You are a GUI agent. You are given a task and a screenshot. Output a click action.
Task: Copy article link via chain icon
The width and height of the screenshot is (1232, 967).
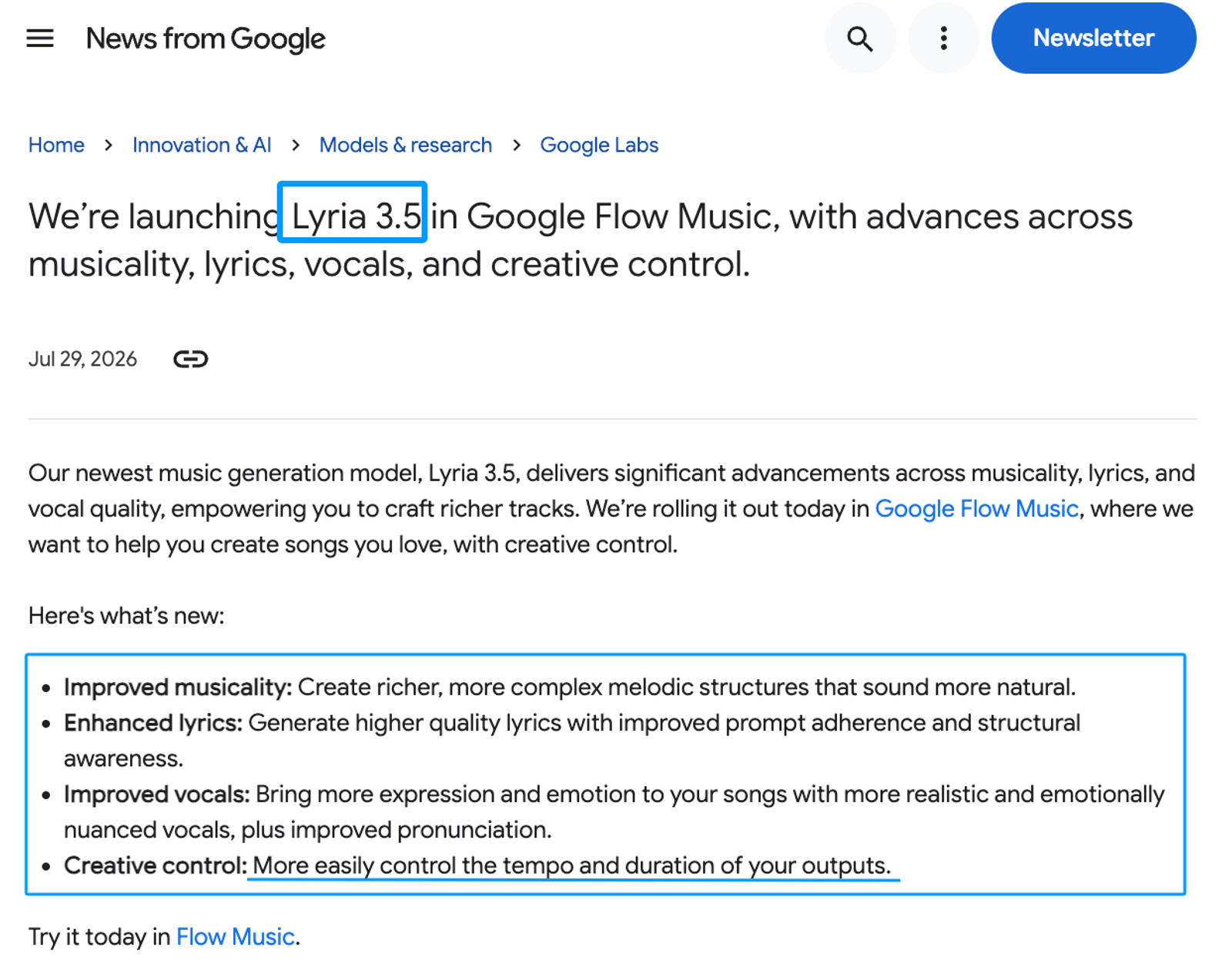pyautogui.click(x=190, y=359)
